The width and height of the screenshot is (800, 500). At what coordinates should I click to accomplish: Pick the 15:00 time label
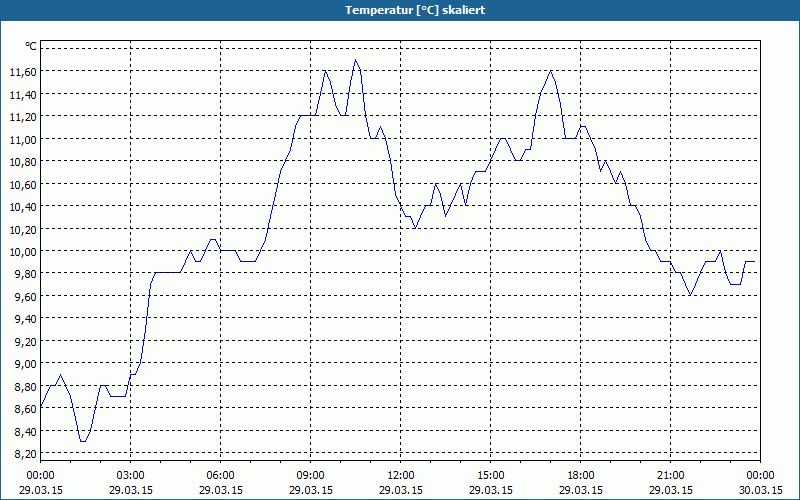[x=491, y=476]
